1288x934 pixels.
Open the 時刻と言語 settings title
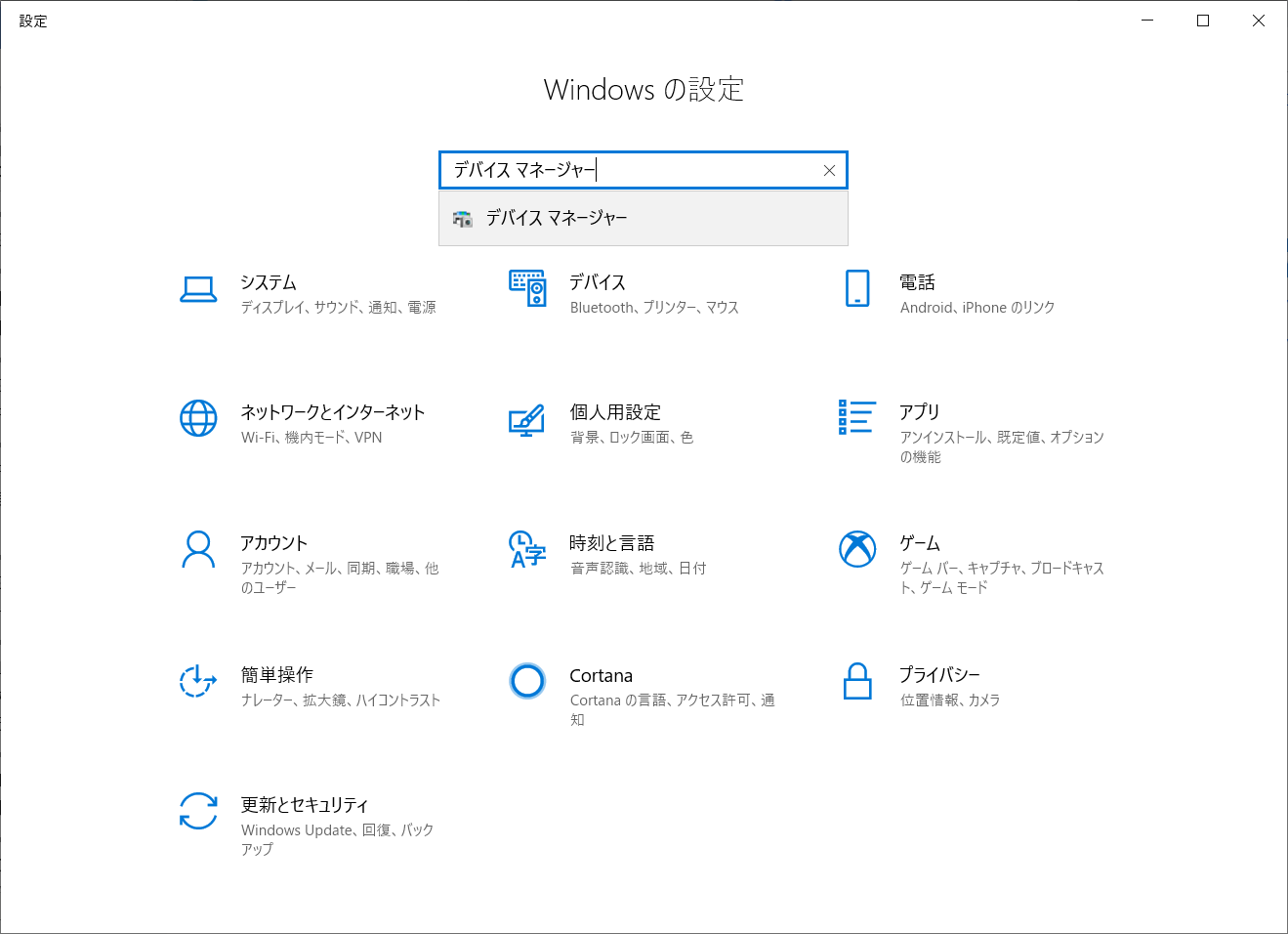pyautogui.click(x=612, y=543)
